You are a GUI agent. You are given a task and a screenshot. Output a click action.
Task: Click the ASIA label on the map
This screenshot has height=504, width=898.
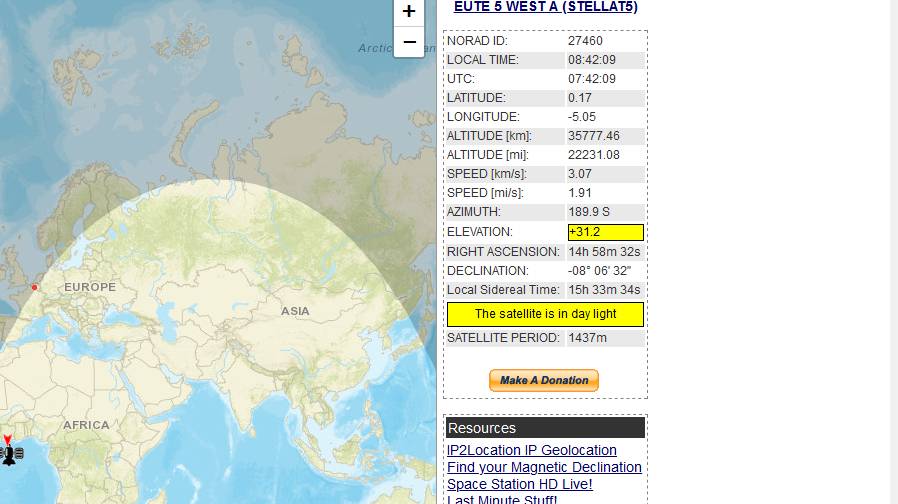[x=295, y=311]
